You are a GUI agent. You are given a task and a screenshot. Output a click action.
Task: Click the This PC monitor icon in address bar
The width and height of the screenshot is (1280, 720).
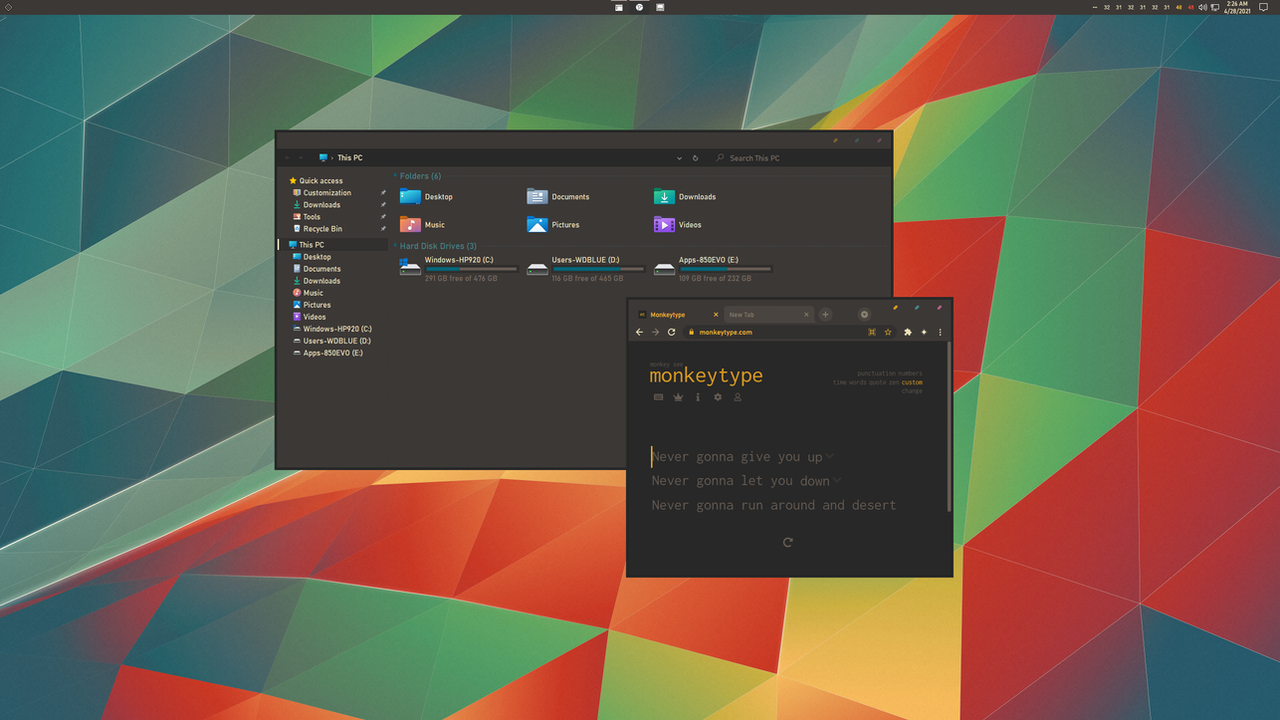(x=324, y=158)
